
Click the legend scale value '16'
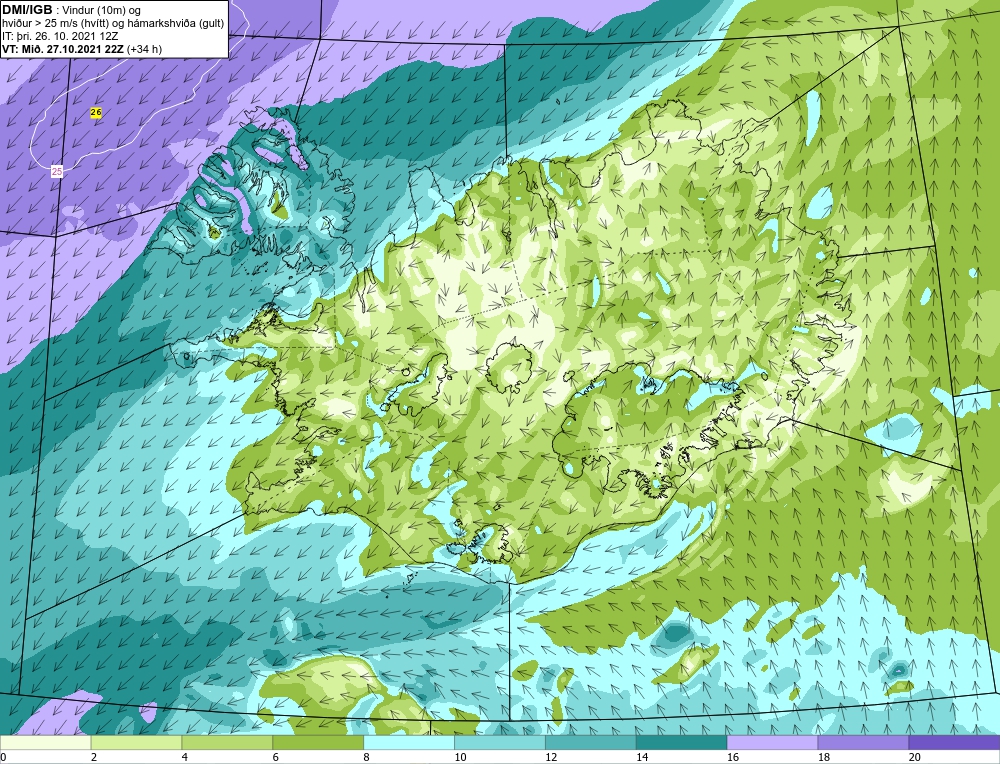coord(733,757)
